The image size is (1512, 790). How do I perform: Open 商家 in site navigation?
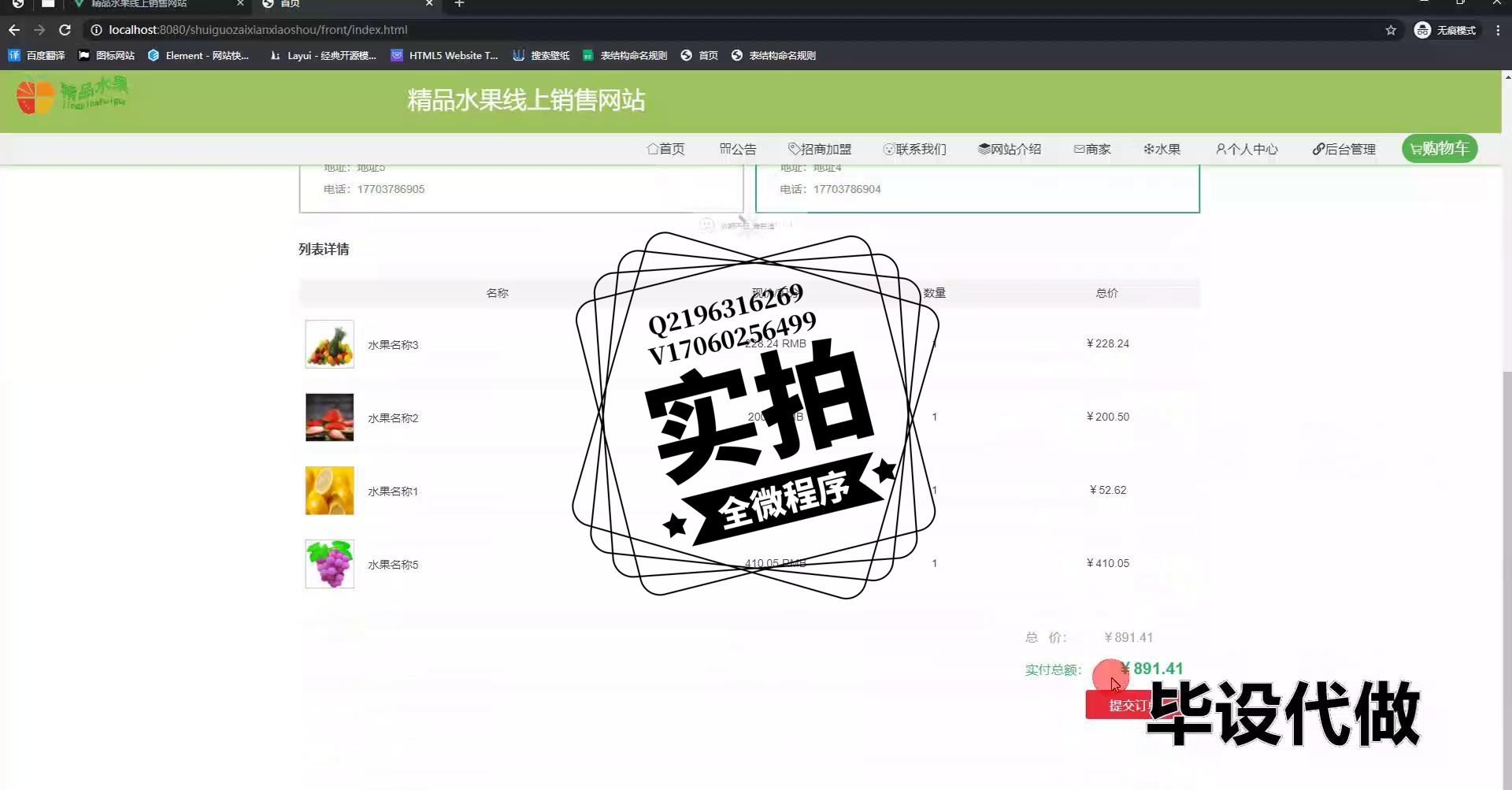(1092, 149)
